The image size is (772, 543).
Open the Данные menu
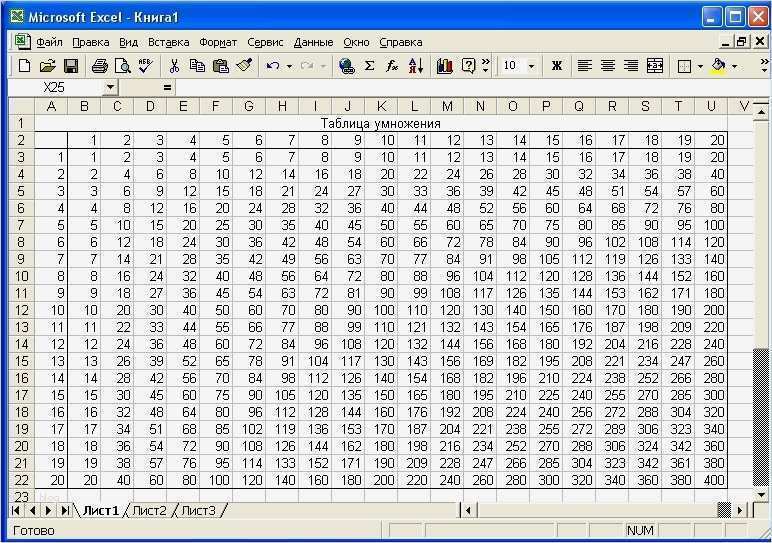click(x=314, y=42)
